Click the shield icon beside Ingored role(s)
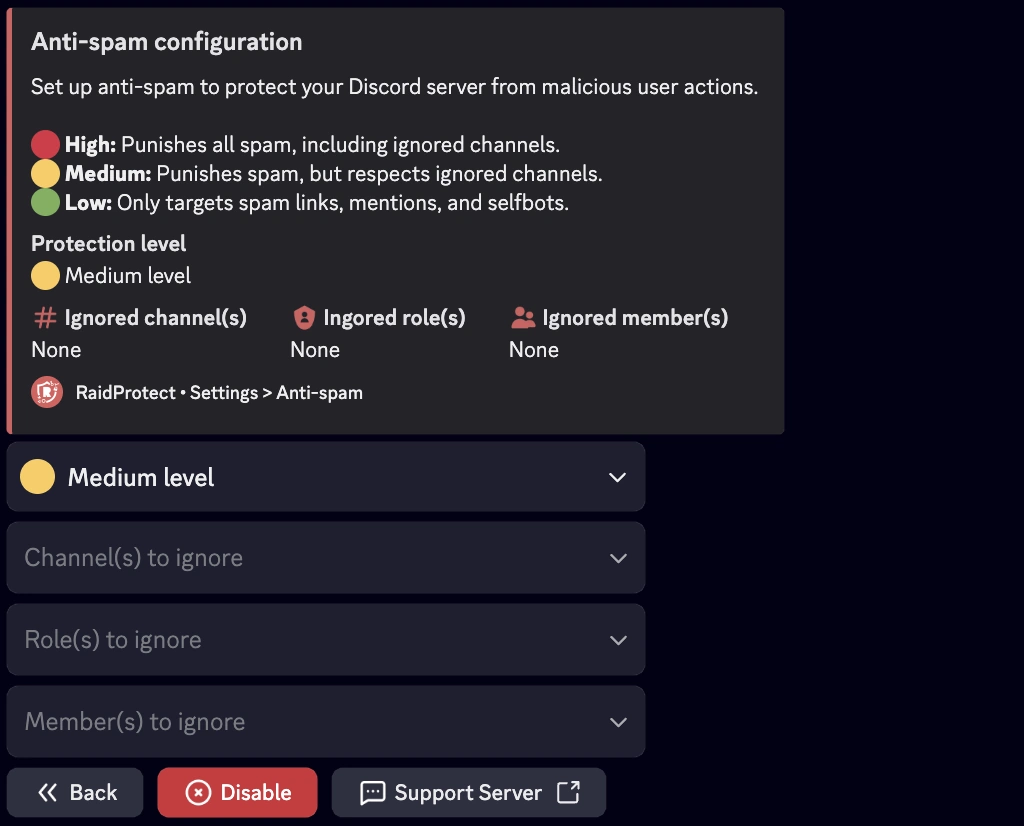Image resolution: width=1024 pixels, height=826 pixels. click(x=304, y=318)
